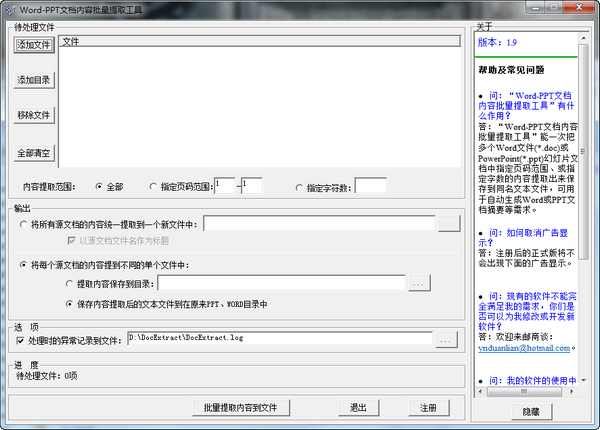Click the help panel scroll right arrow
Screen dimensions: 600x430
(x=572, y=391)
